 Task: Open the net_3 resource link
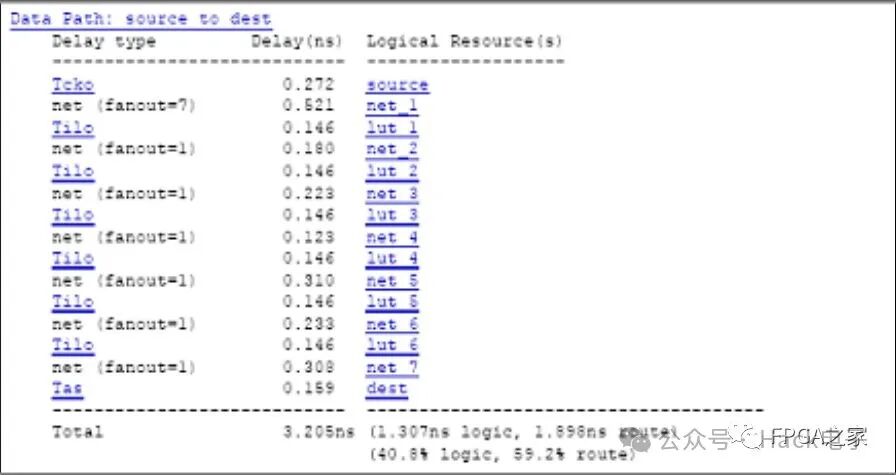(392, 193)
